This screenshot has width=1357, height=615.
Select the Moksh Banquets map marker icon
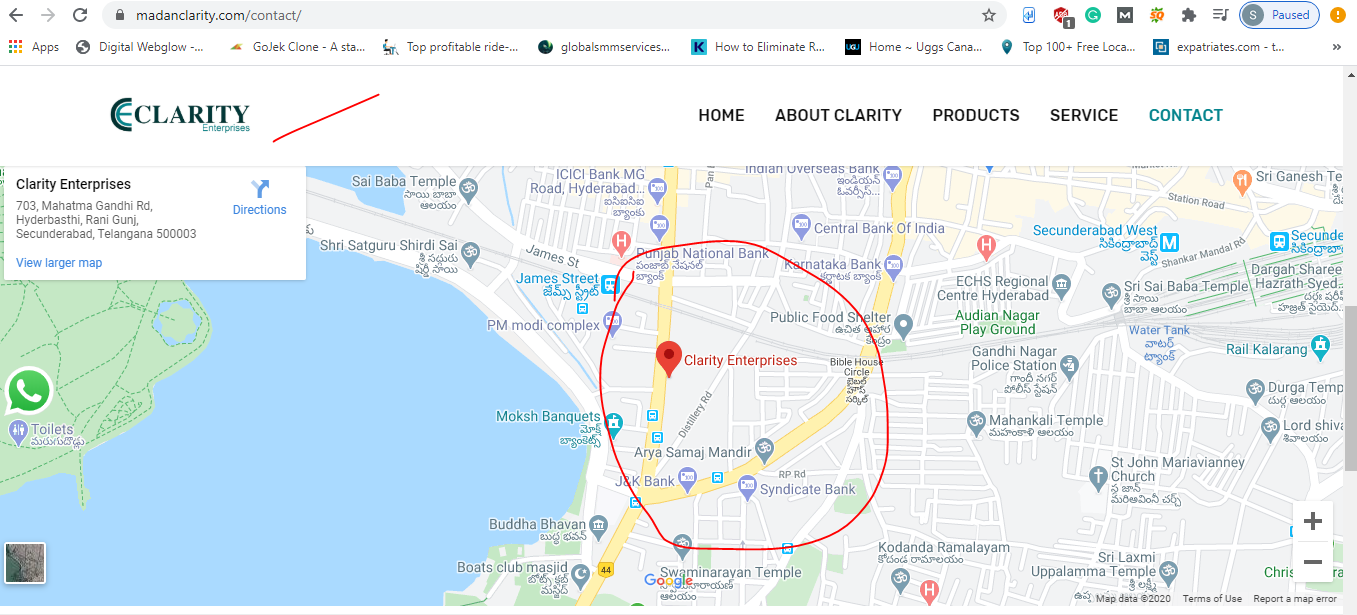[613, 422]
